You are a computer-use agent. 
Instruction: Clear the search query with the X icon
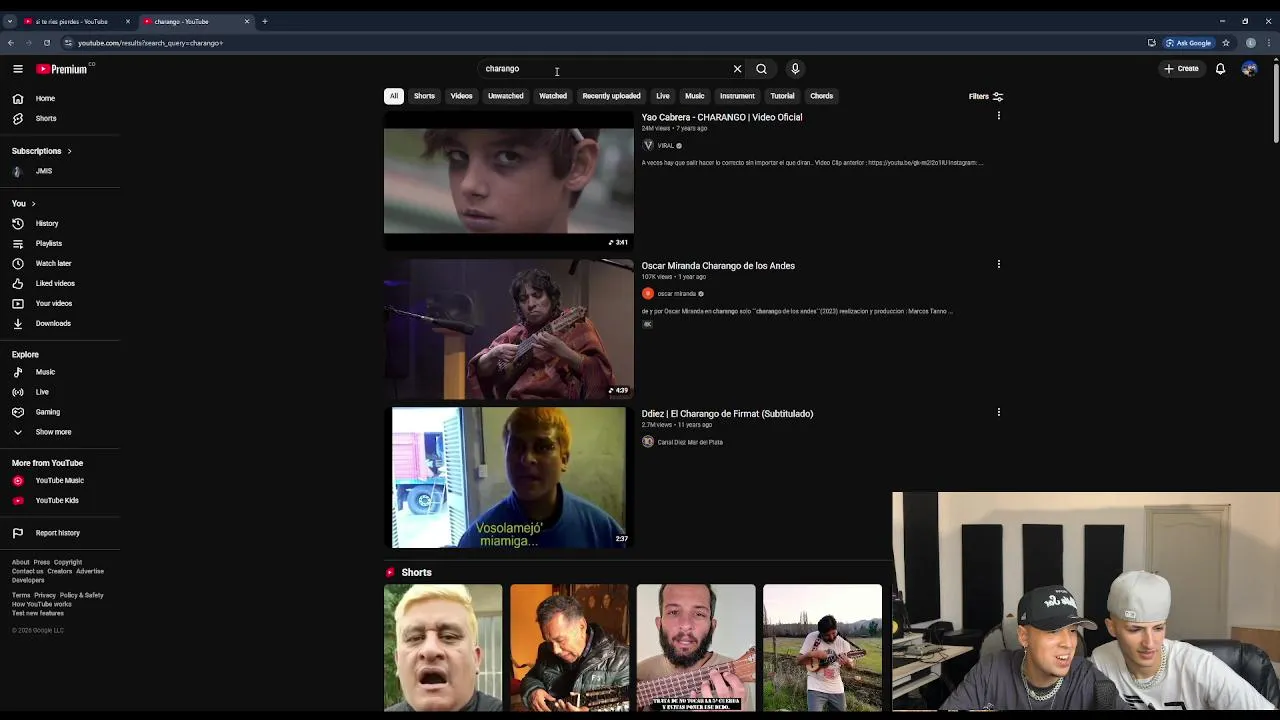coord(738,69)
